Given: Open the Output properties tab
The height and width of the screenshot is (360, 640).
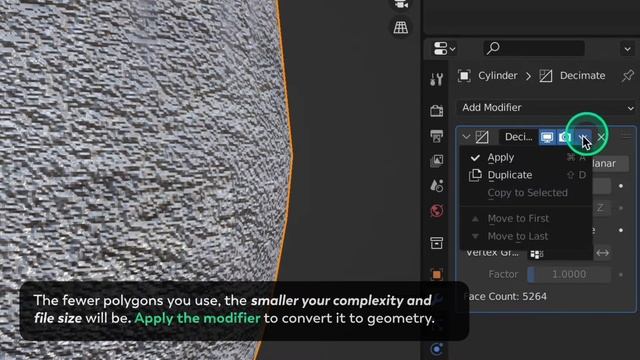Looking at the screenshot, I should pos(436,136).
